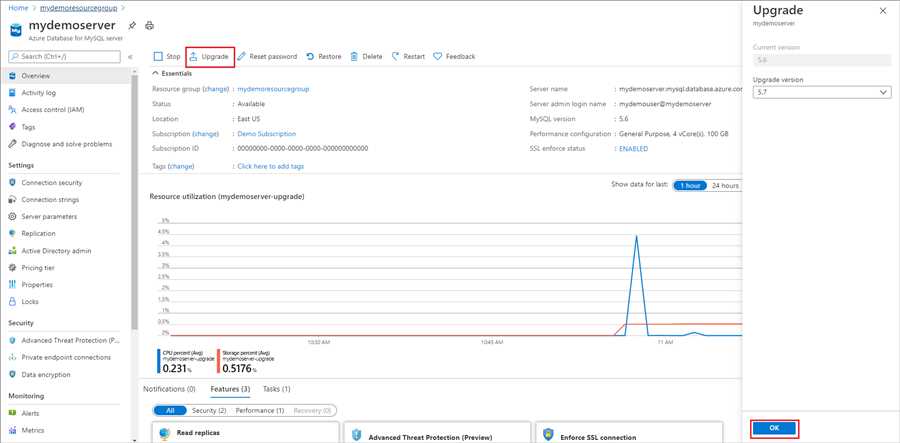Open the Upgrade version dropdown
The height and width of the screenshot is (443, 900).
[822, 92]
